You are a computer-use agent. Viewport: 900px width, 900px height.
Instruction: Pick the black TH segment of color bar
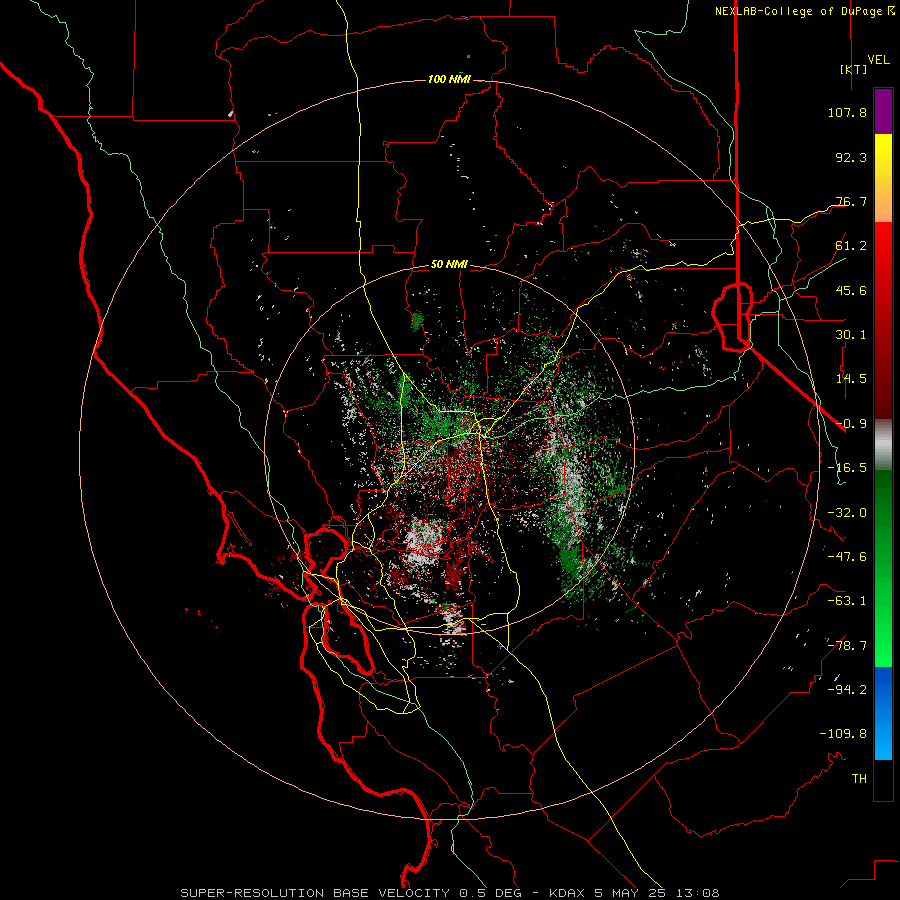click(883, 780)
